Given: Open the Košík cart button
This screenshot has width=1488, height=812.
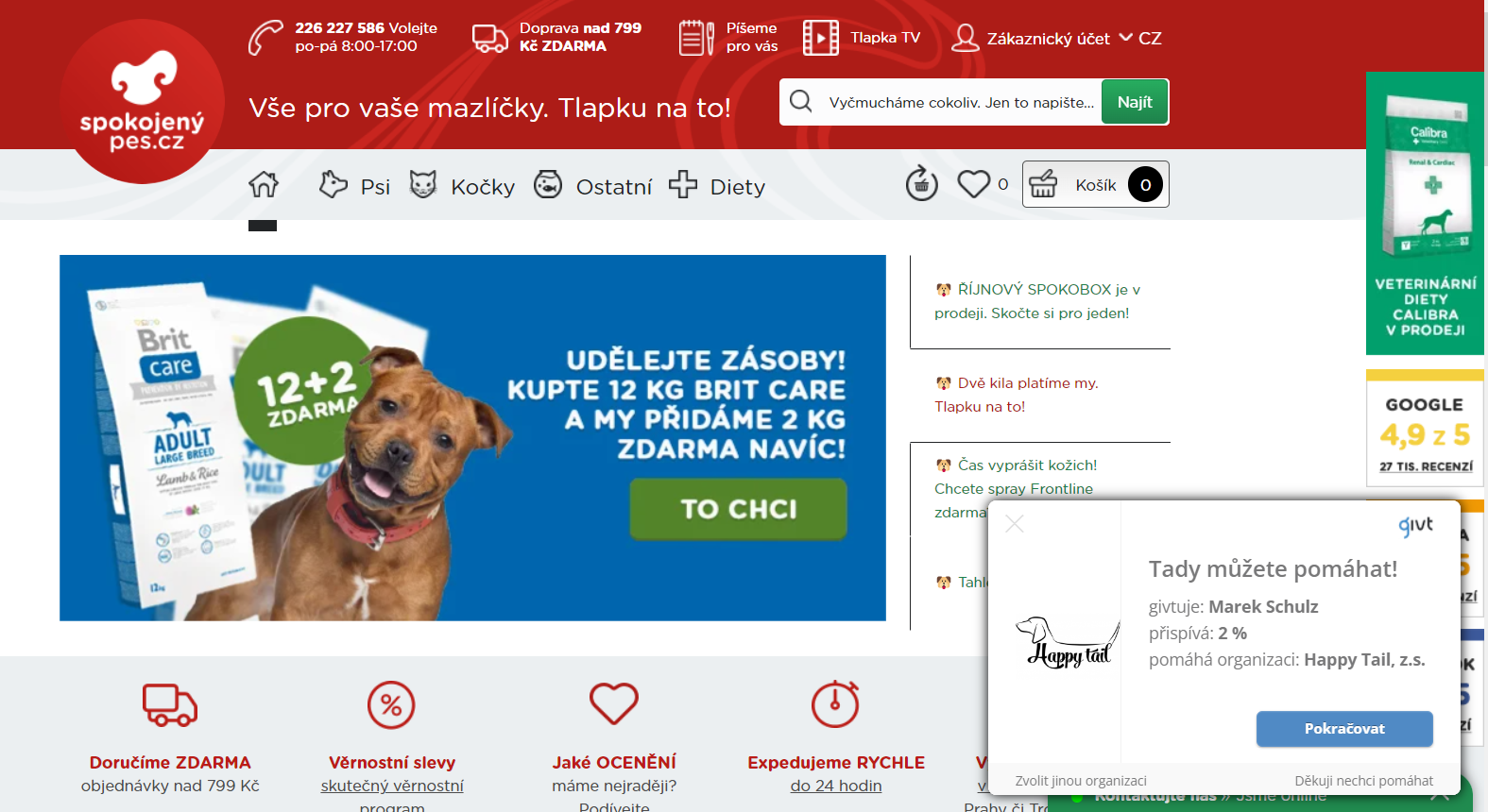Looking at the screenshot, I should [1096, 184].
